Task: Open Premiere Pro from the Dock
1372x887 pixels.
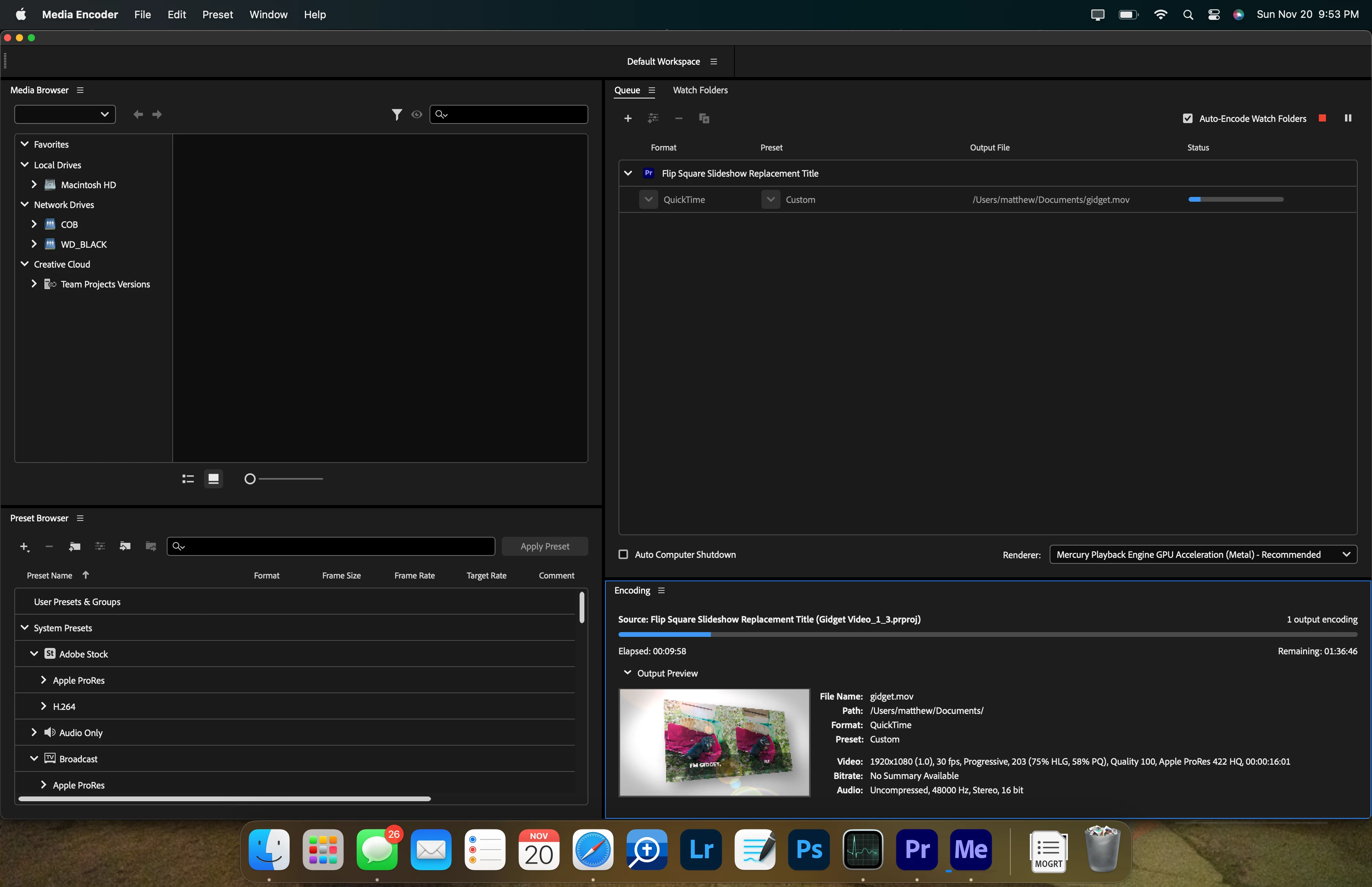Action: click(x=917, y=849)
